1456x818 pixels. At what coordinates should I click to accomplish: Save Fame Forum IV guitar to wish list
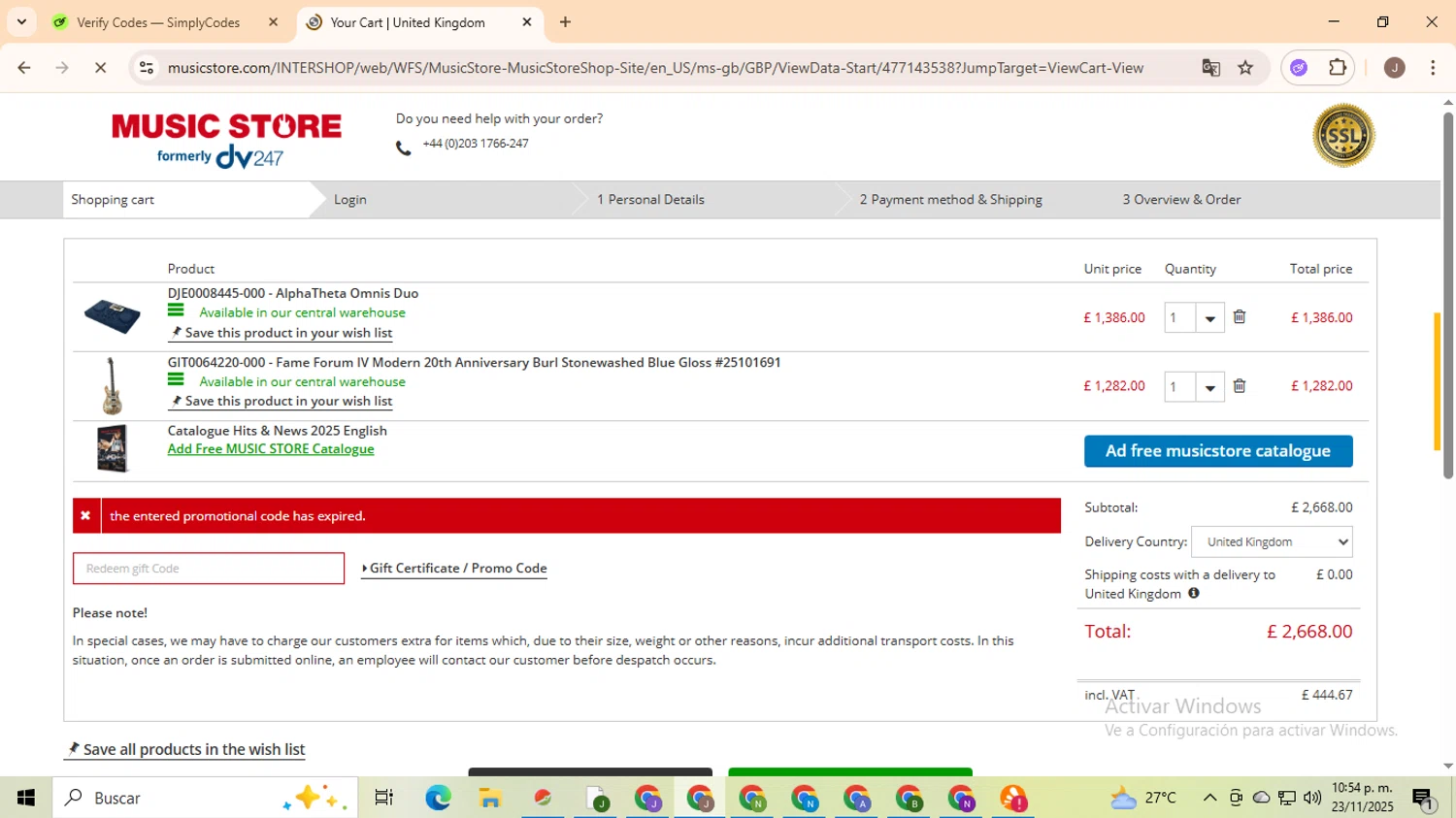point(281,401)
